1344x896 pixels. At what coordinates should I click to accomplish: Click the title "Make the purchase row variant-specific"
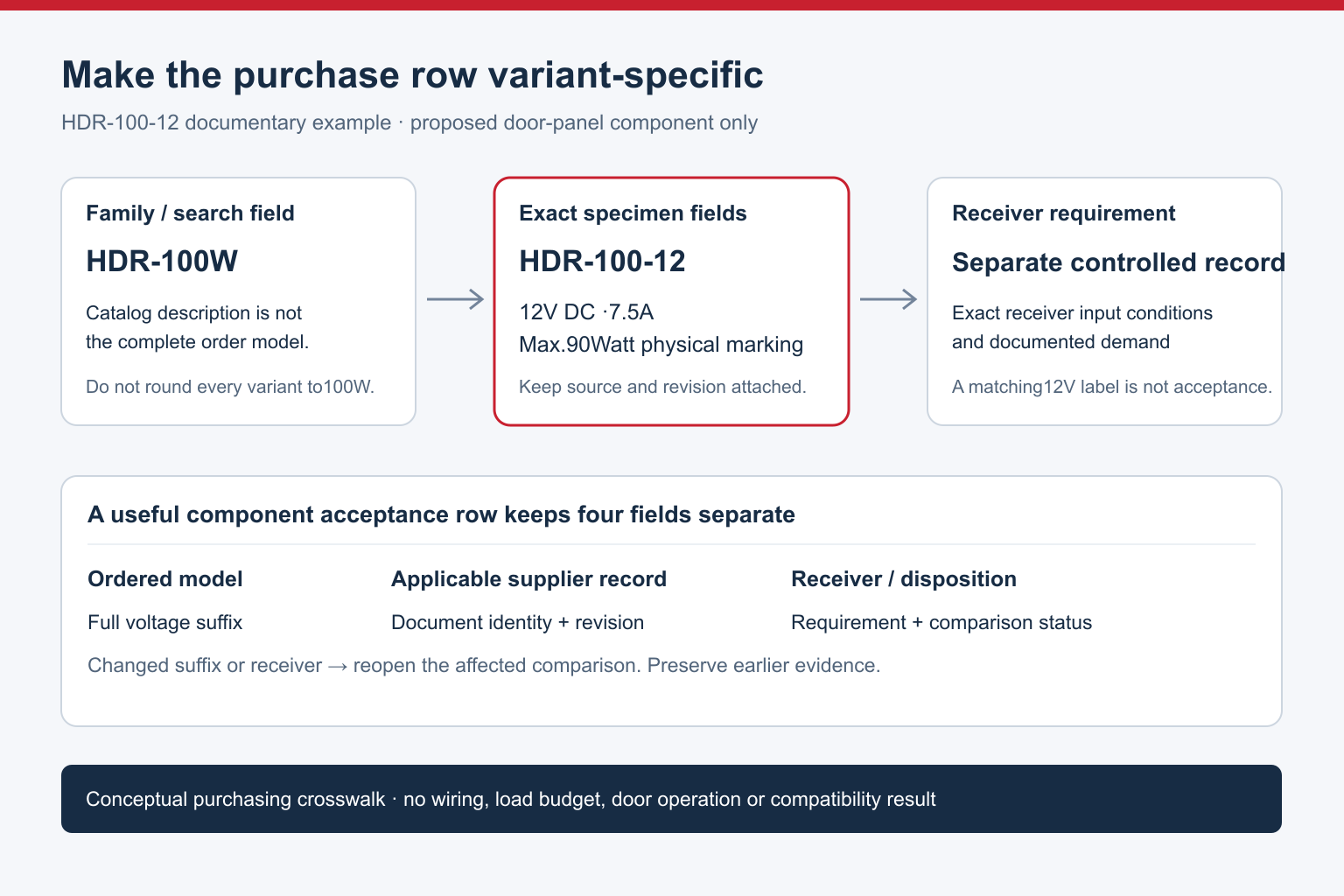pos(412,75)
